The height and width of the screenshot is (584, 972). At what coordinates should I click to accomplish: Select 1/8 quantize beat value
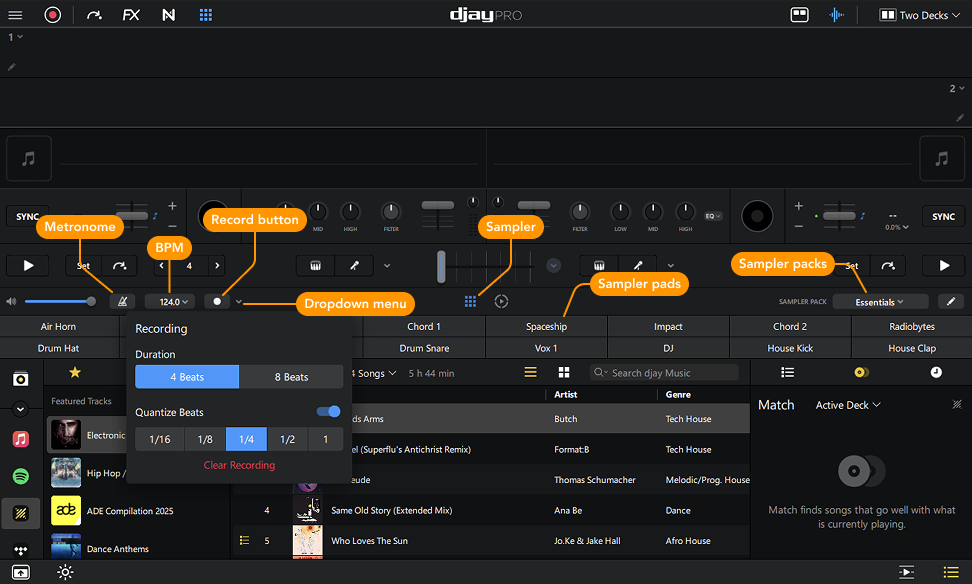click(x=204, y=439)
